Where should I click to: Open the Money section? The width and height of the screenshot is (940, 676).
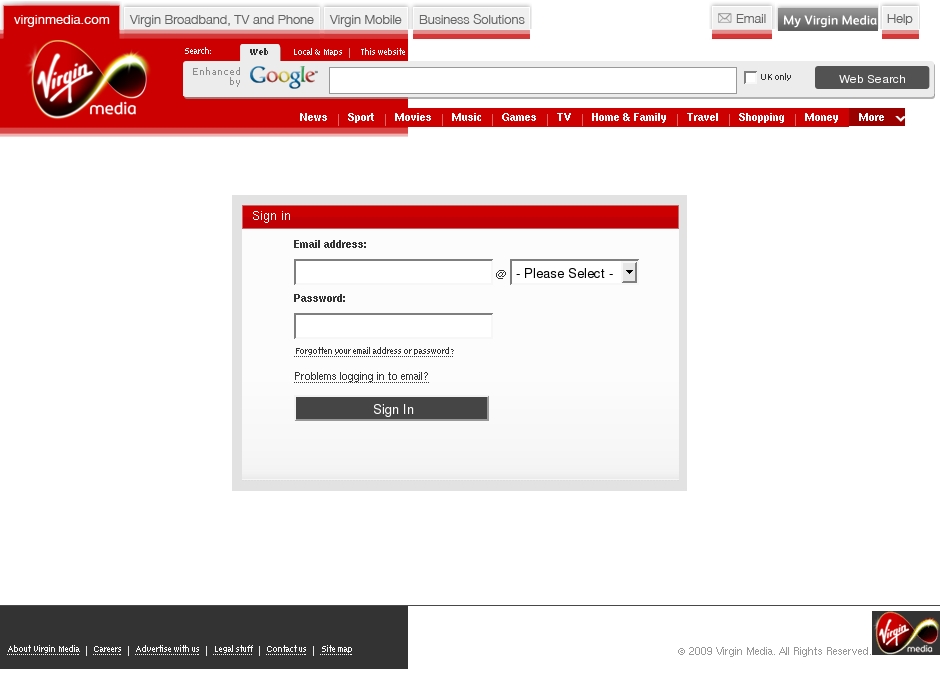(x=821, y=117)
